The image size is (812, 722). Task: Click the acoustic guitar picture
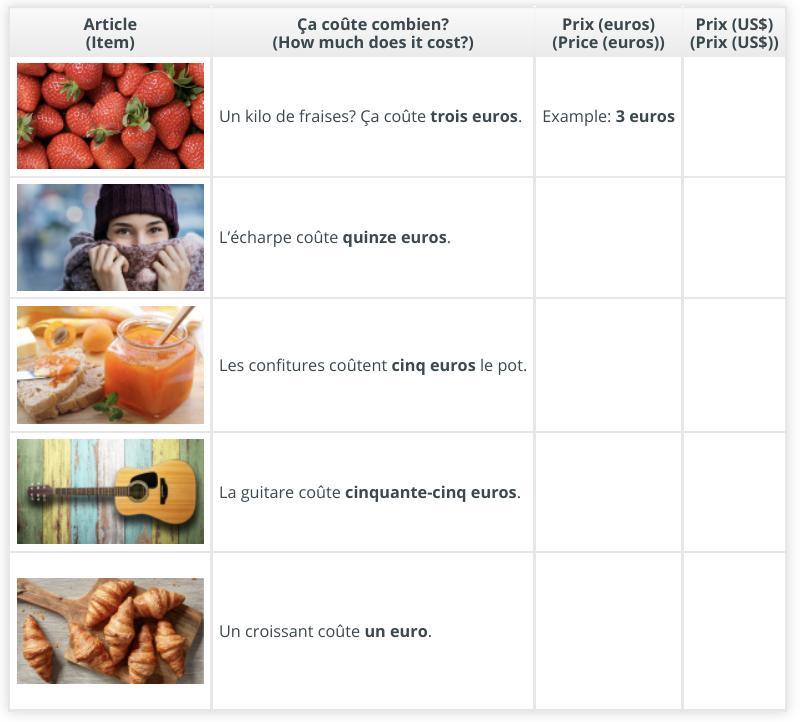coord(110,491)
